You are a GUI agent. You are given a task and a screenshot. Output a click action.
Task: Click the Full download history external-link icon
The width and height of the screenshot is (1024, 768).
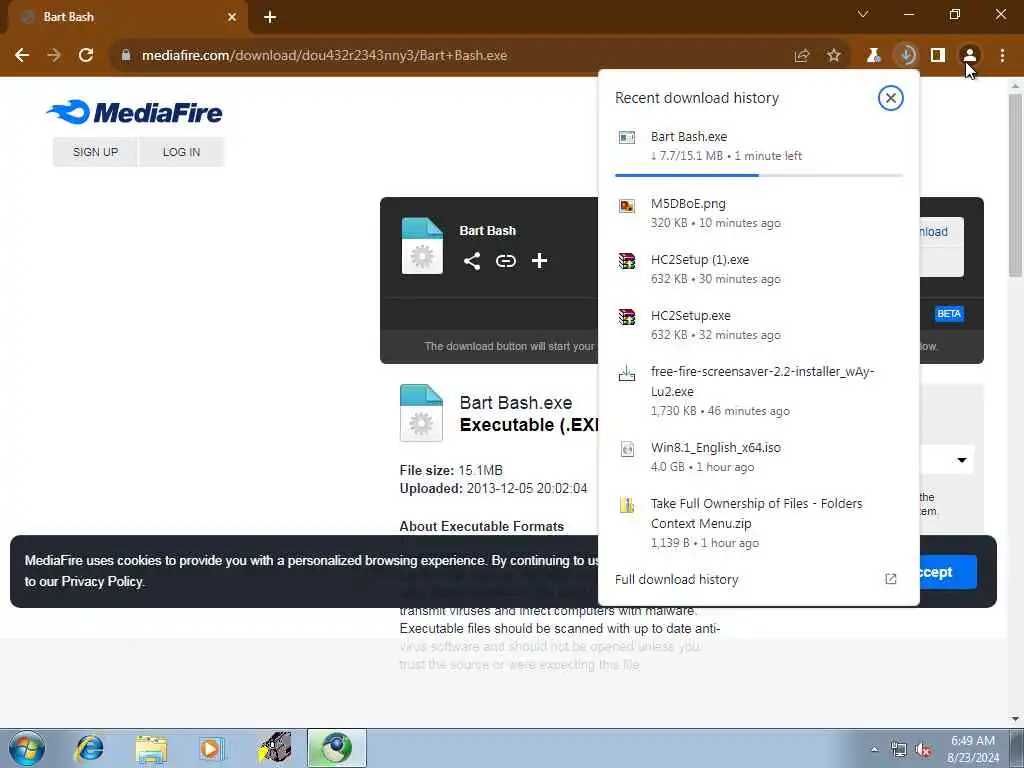[x=890, y=579]
